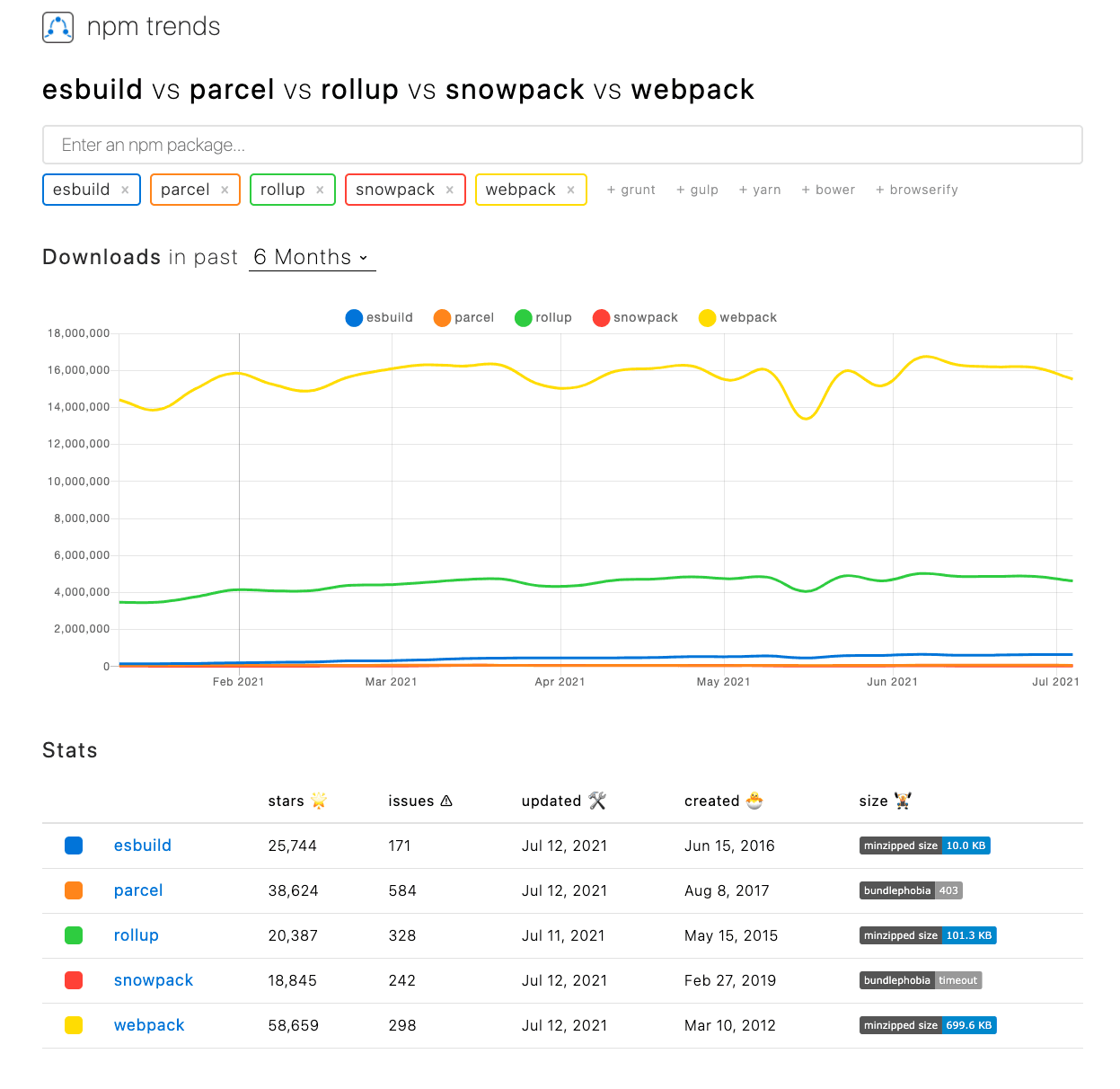
Task: Click the blue esbuild square in stats table
Action: coord(74,846)
